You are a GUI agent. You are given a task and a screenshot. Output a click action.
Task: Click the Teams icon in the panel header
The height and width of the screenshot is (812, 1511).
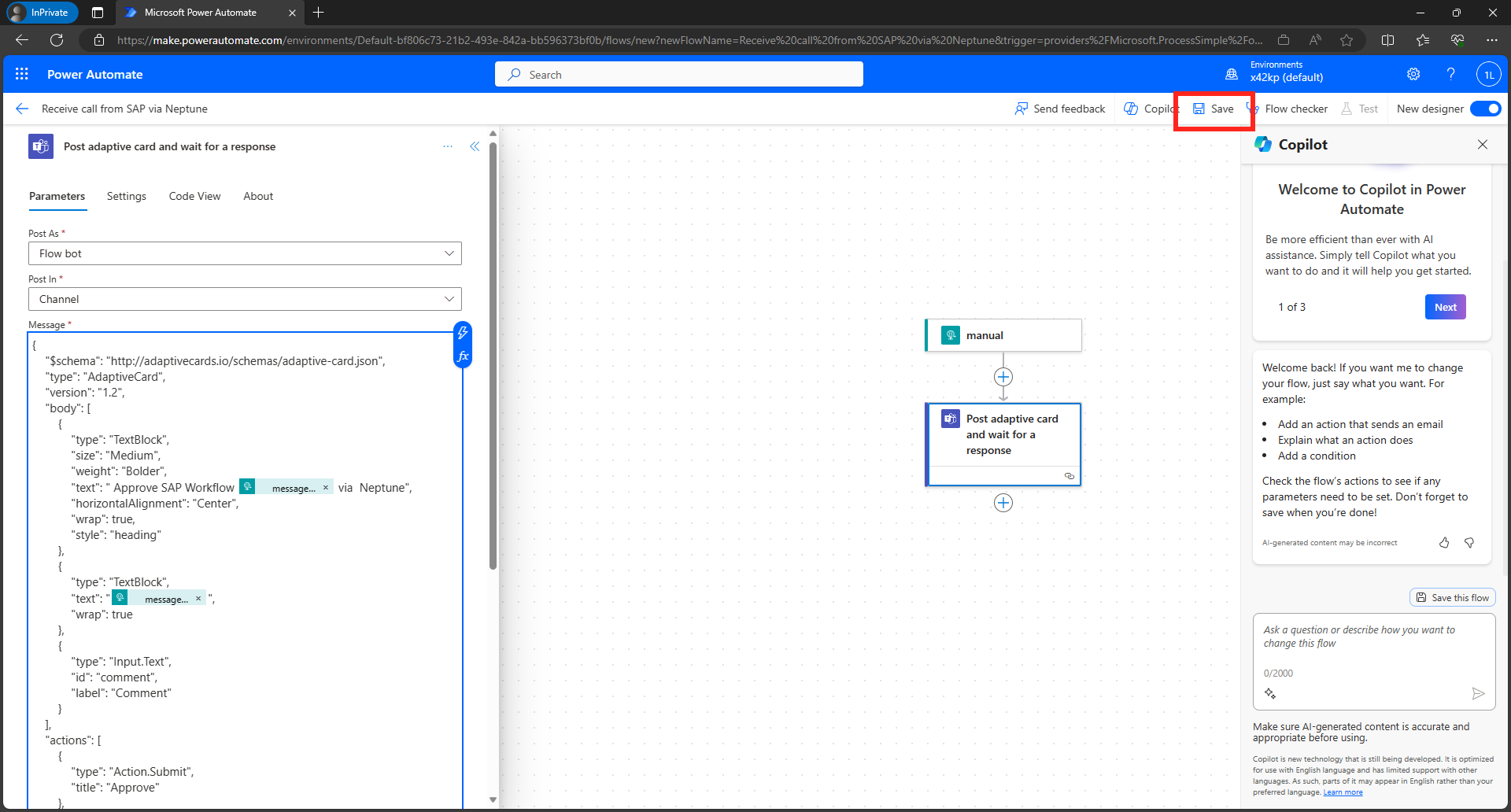pos(41,146)
